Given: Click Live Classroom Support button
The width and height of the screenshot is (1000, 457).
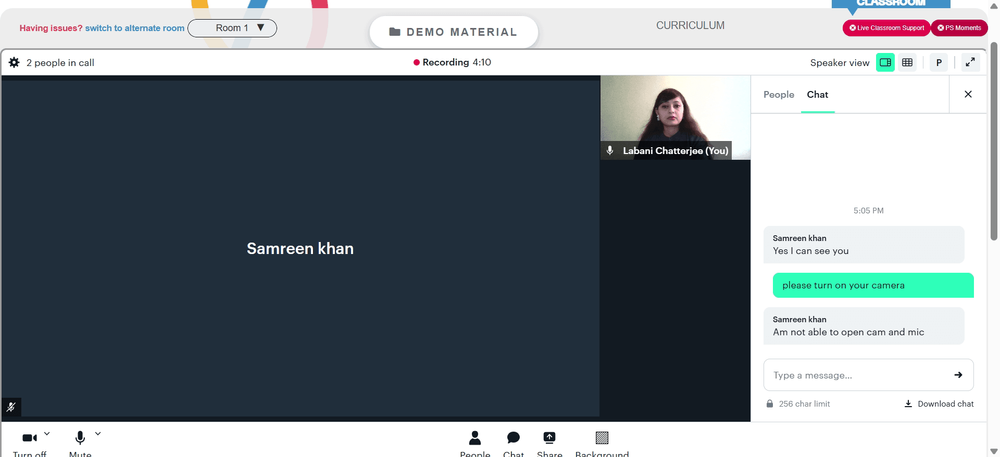Looking at the screenshot, I should coord(886,28).
